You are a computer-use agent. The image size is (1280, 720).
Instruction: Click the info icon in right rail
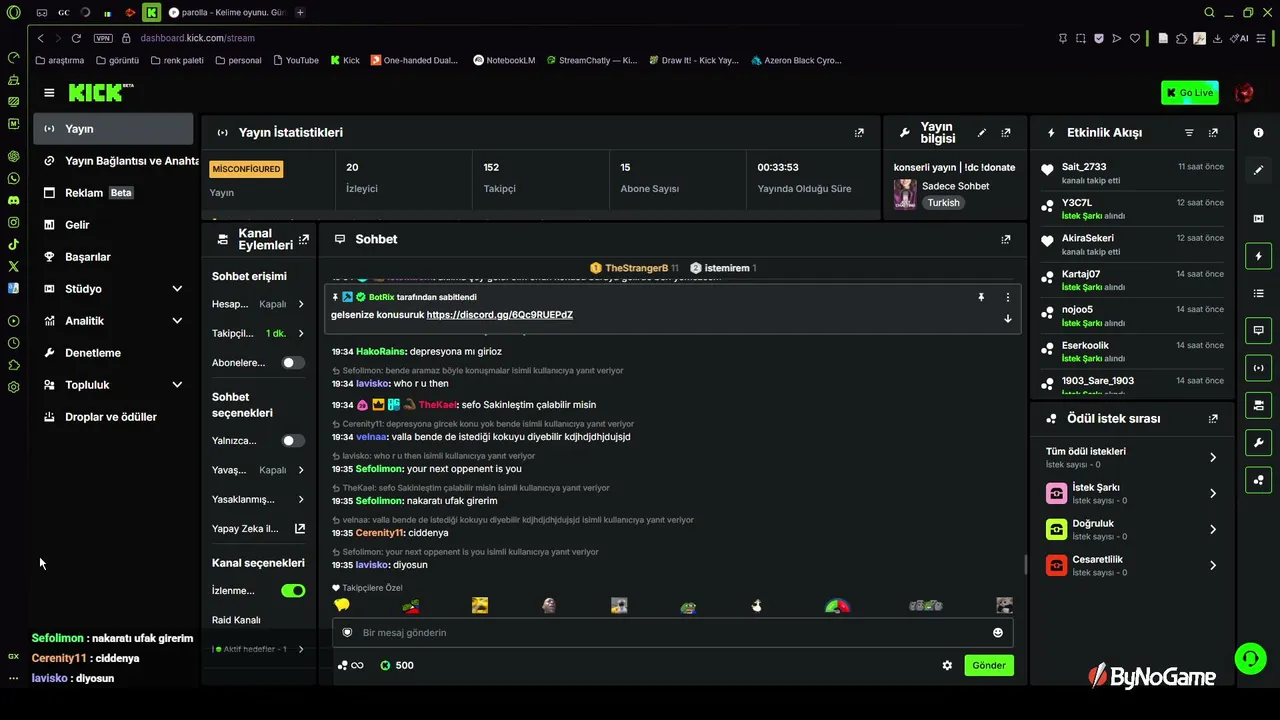point(1259,133)
